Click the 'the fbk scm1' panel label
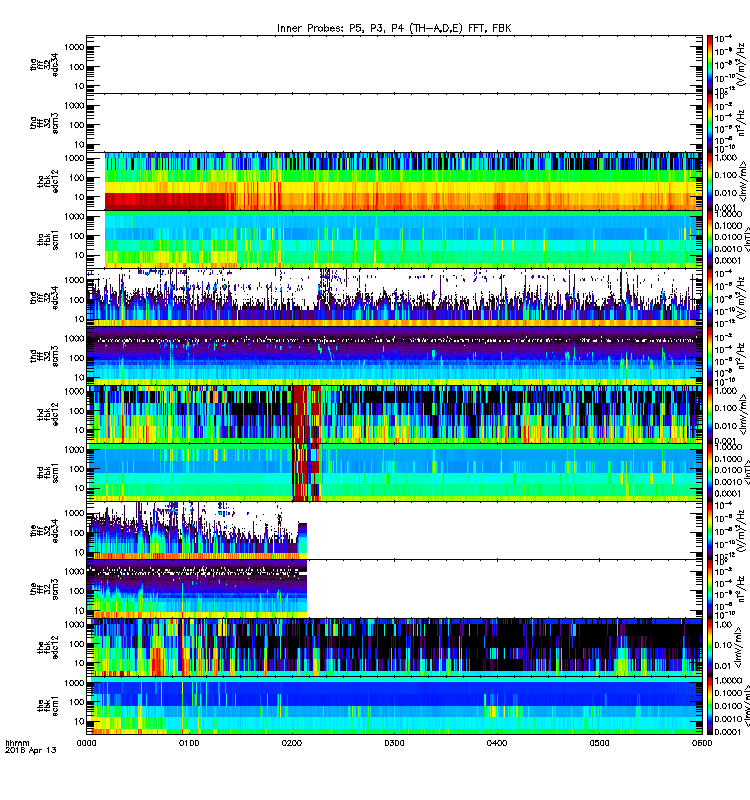The height and width of the screenshot is (800, 750). click(48, 706)
